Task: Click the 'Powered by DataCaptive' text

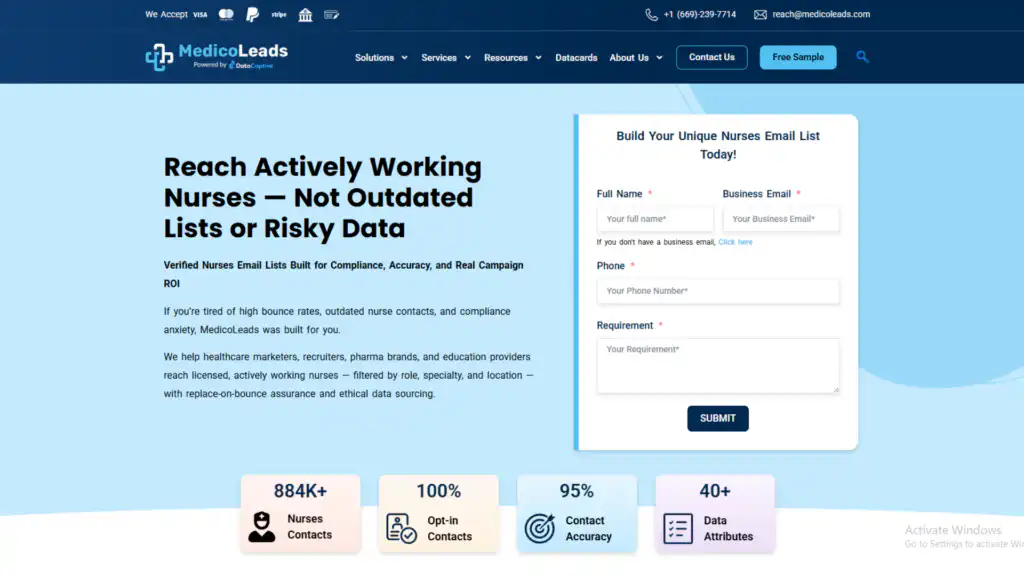Action: [x=233, y=65]
